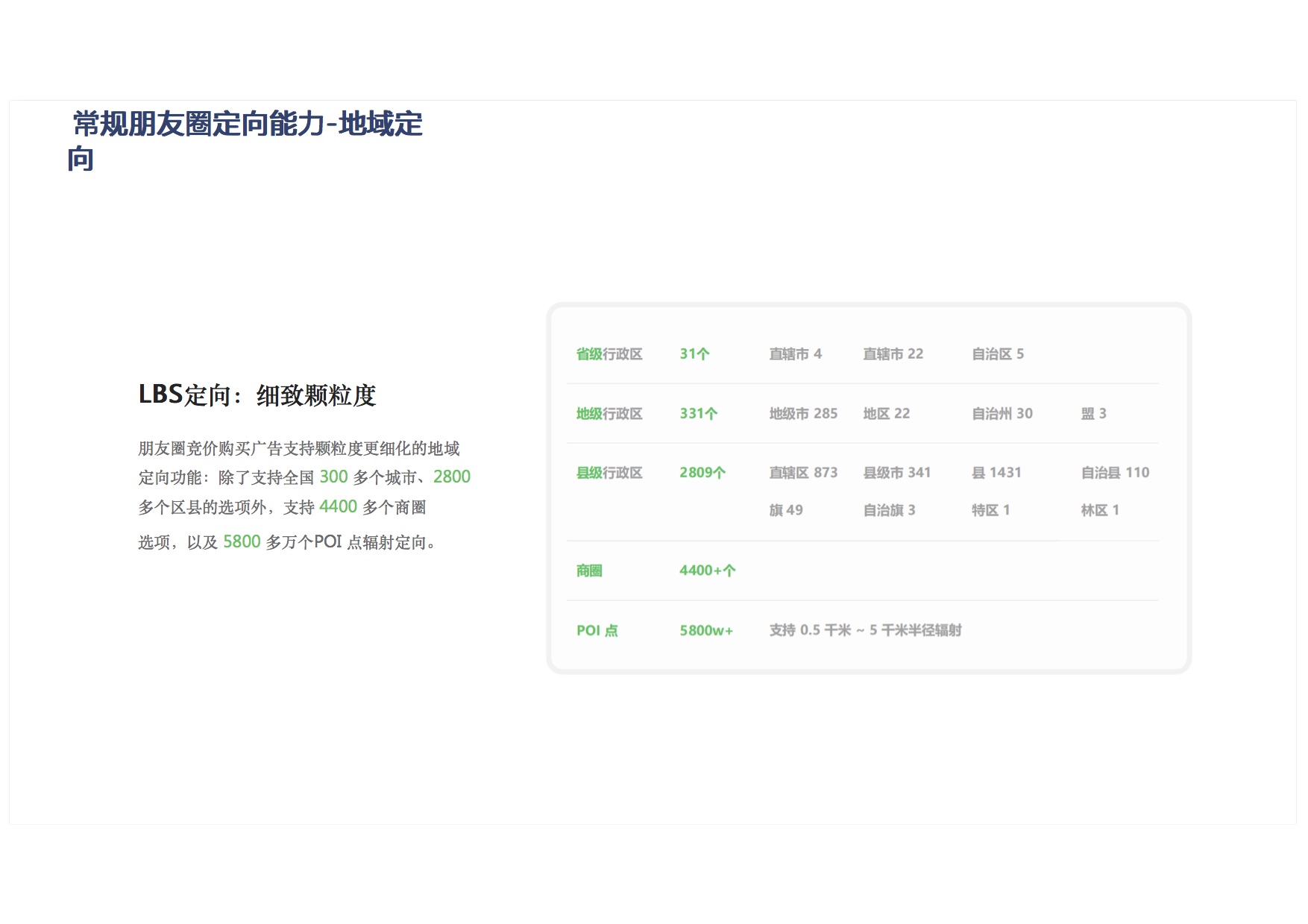Click the 31个 count in the table
This screenshot has height=924, width=1308.
coord(694,354)
